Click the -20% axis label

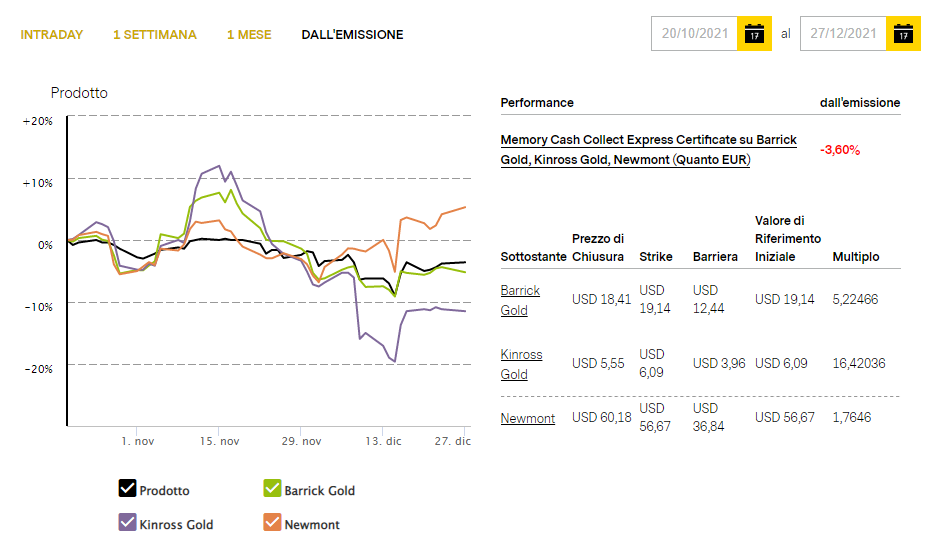[x=39, y=369]
